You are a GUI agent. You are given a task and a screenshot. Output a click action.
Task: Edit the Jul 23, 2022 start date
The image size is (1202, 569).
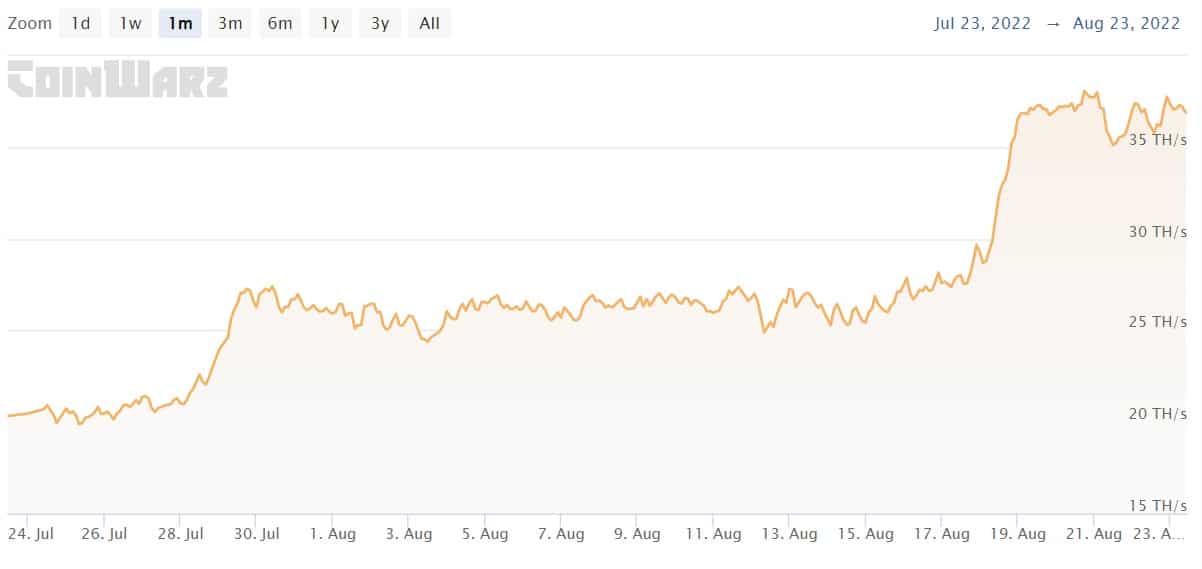pyautogui.click(x=982, y=24)
